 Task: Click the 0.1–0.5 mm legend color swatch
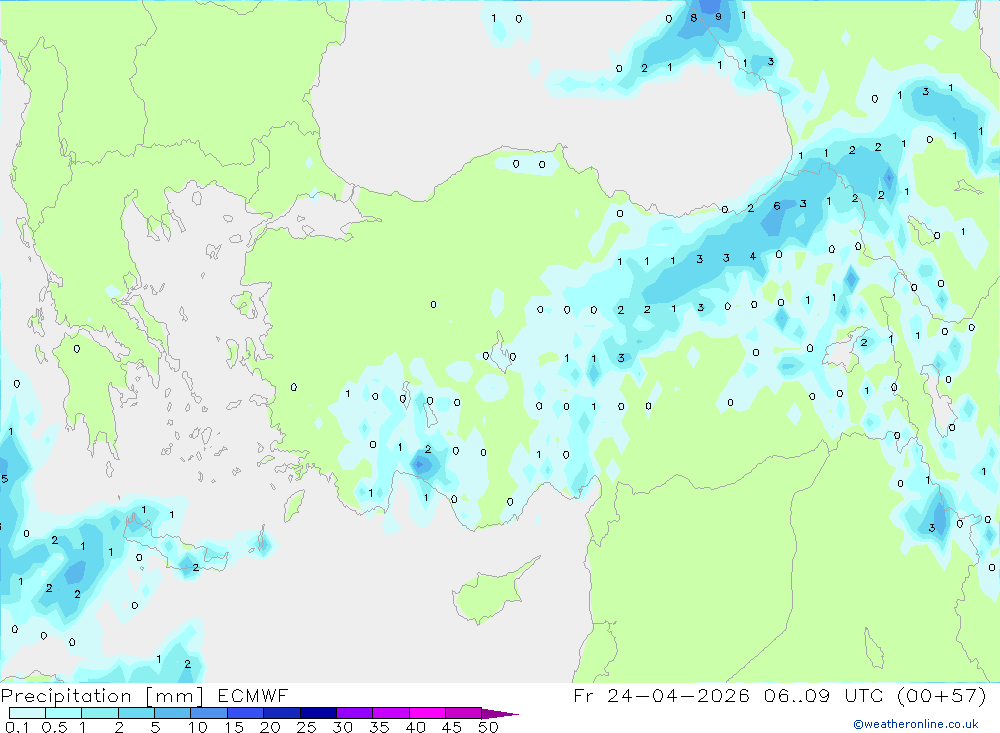pos(27,713)
